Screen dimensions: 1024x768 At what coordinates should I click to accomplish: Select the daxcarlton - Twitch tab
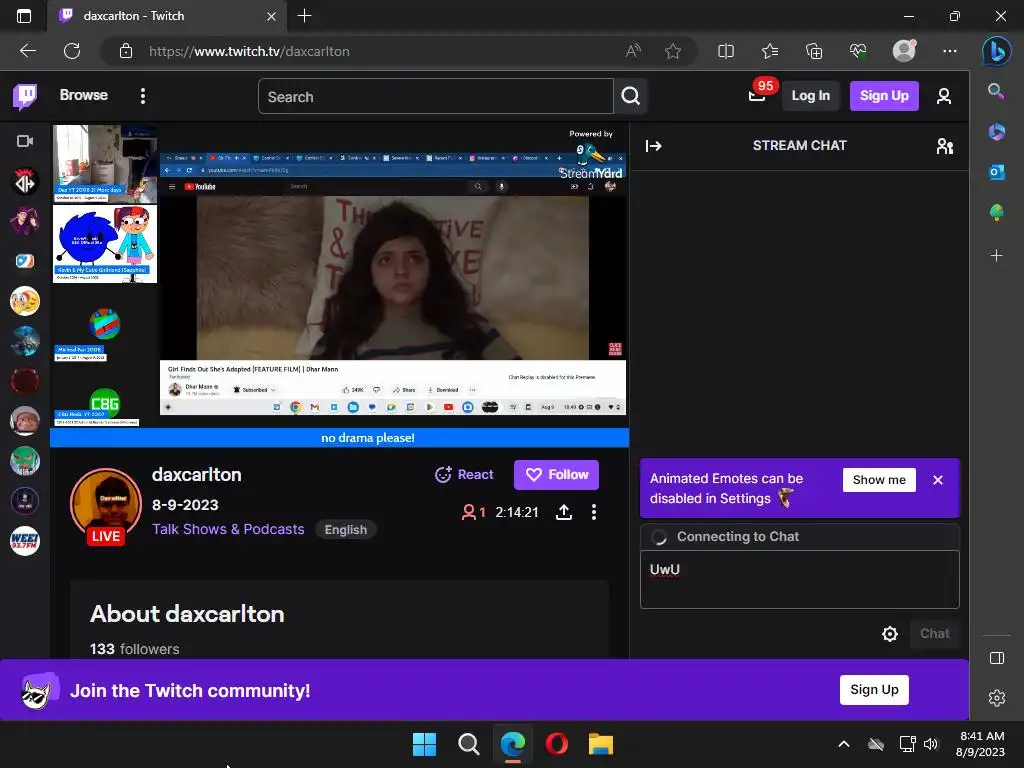(167, 16)
